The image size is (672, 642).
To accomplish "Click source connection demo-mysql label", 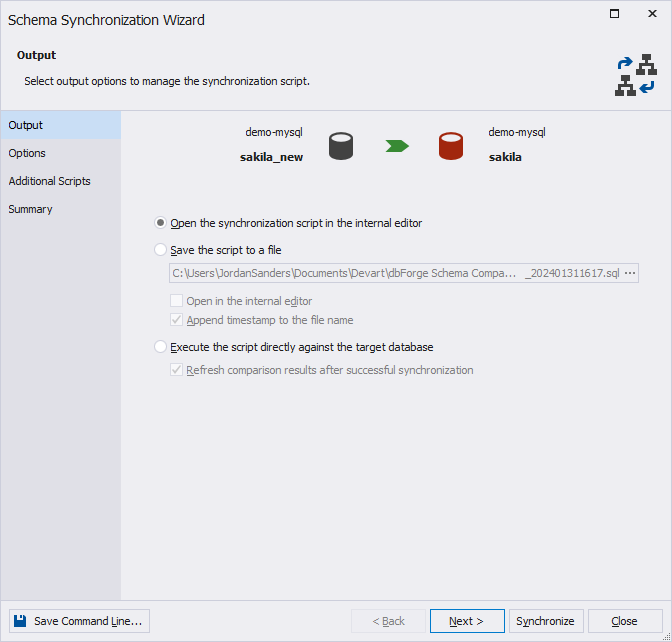I will (x=274, y=132).
